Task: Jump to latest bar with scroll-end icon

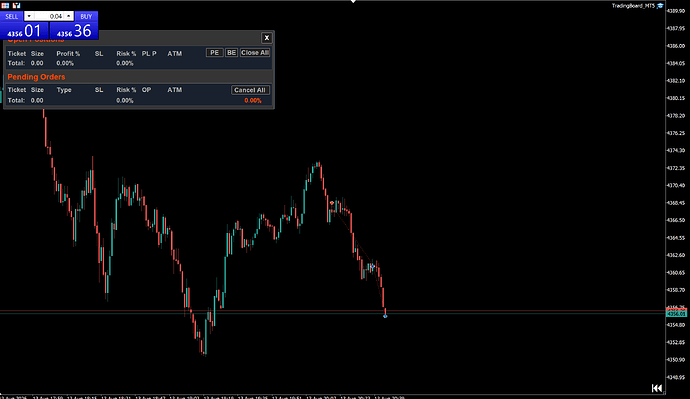Action: pyautogui.click(x=657, y=388)
